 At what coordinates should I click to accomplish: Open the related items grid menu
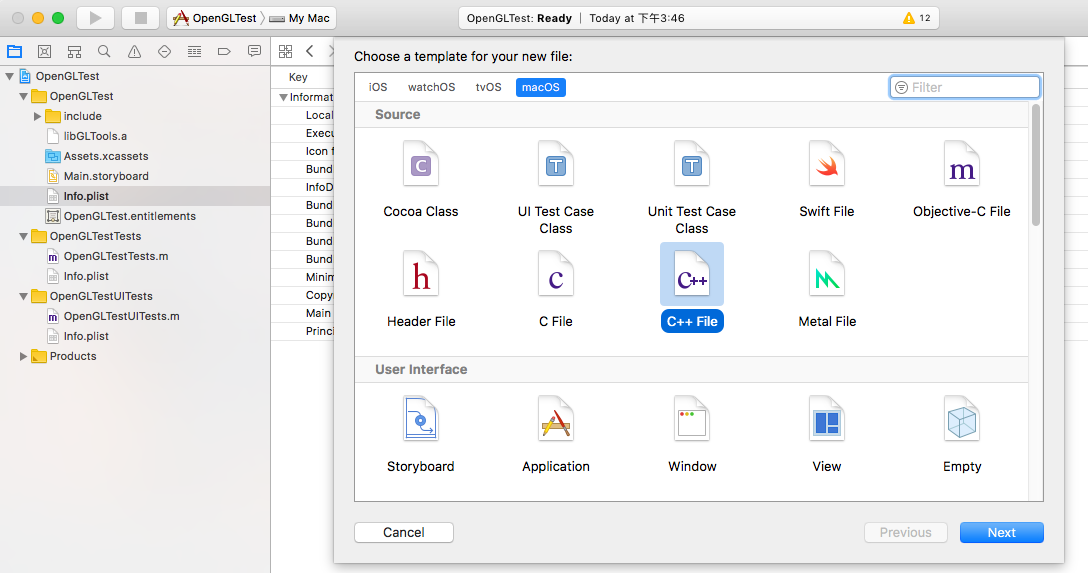[285, 51]
